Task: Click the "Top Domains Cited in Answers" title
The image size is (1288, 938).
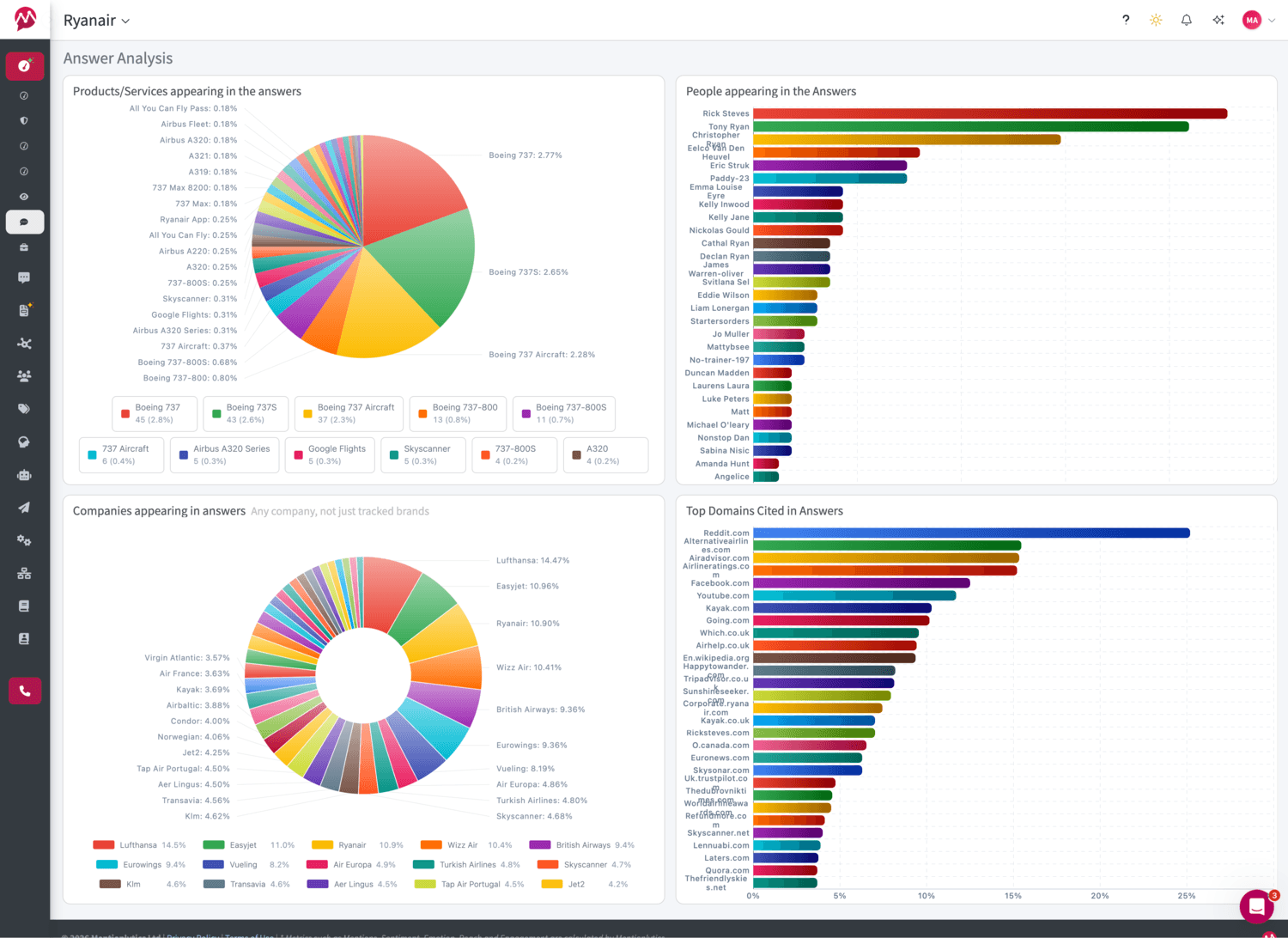Action: click(764, 511)
